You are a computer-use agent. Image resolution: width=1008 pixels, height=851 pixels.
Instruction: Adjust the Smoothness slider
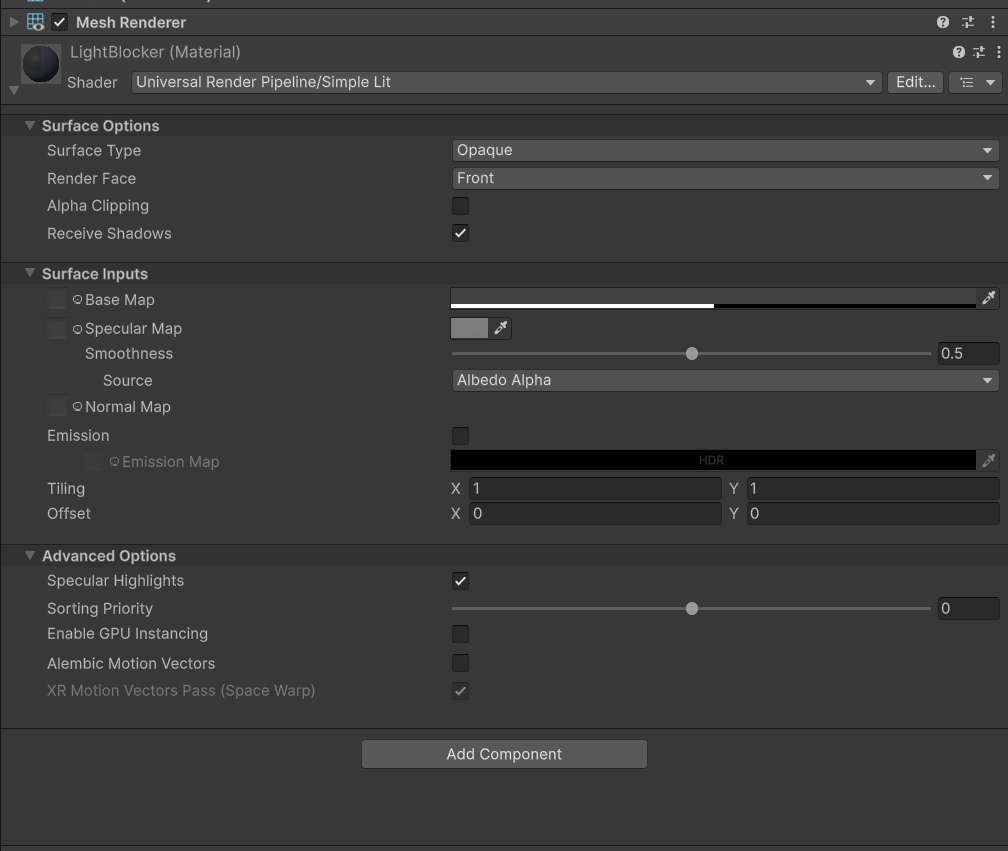(691, 353)
